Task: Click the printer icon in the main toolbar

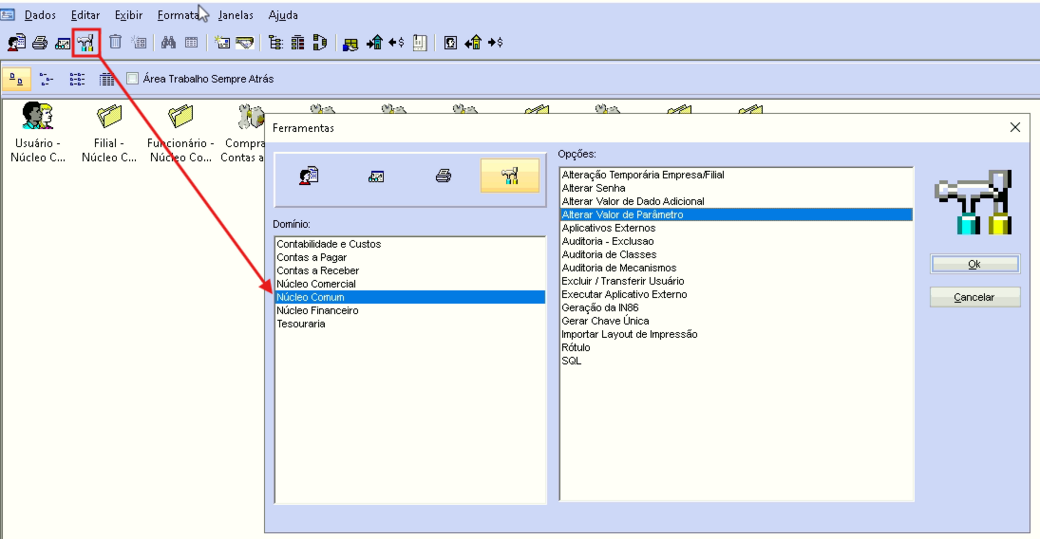Action: 40,43
